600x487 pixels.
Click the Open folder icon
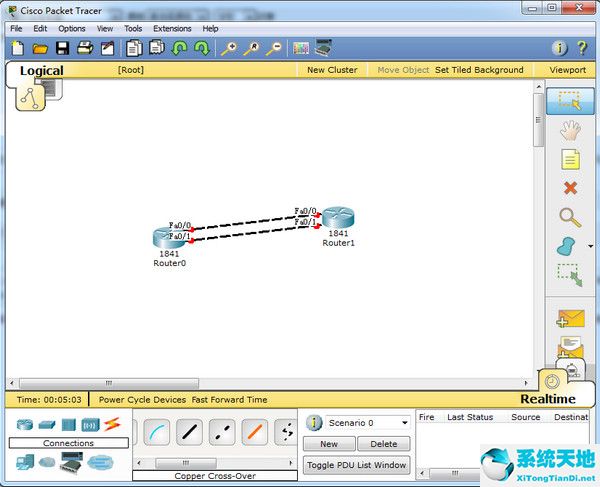[x=40, y=49]
